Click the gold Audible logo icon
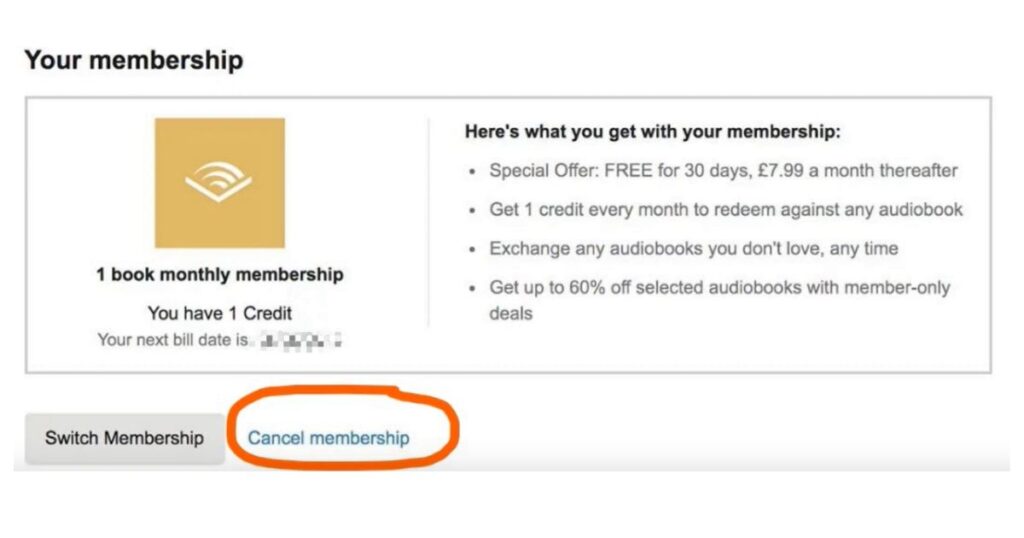Screen dimensions: 1024x538 tap(219, 183)
